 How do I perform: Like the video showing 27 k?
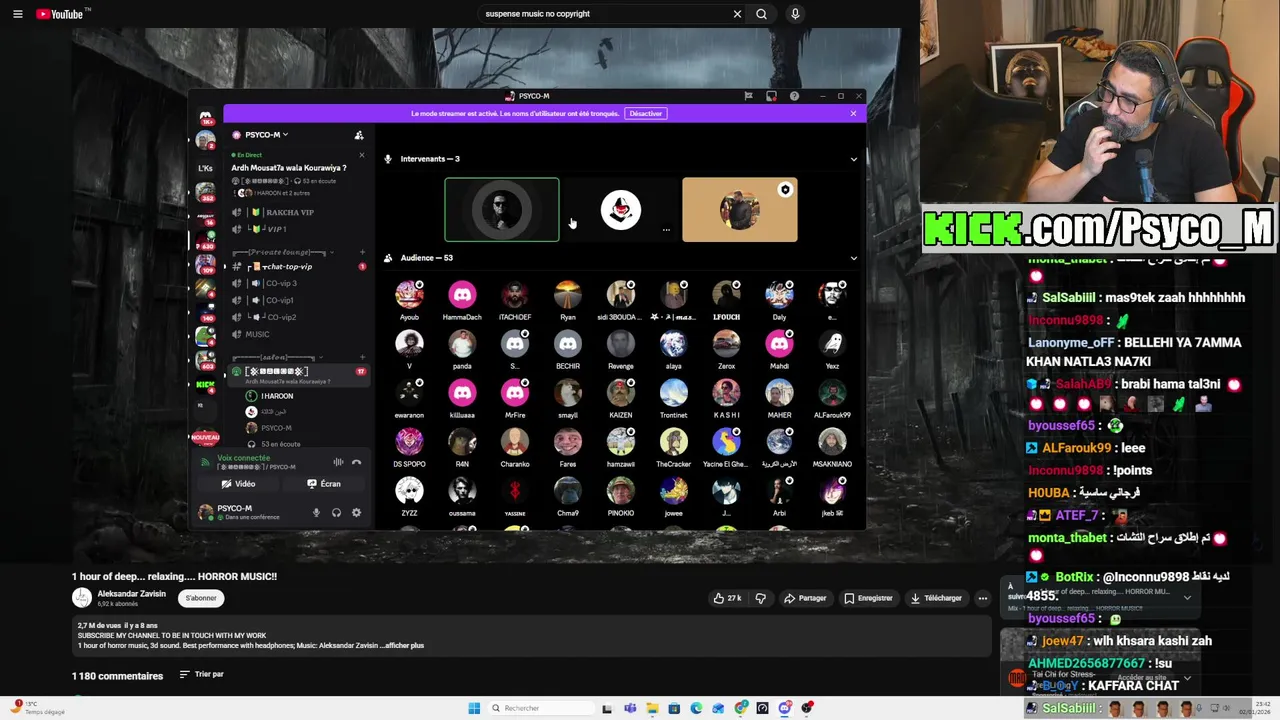pyautogui.click(x=727, y=598)
